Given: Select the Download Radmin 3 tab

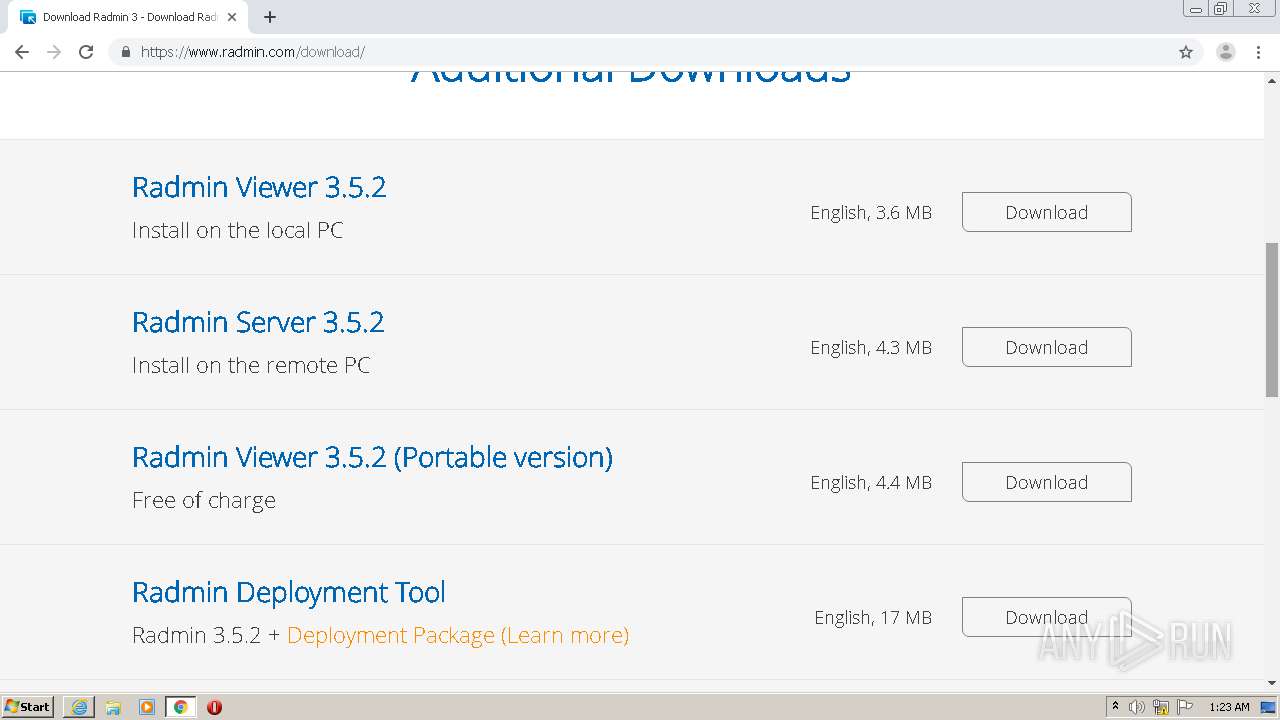Looking at the screenshot, I should 128,17.
